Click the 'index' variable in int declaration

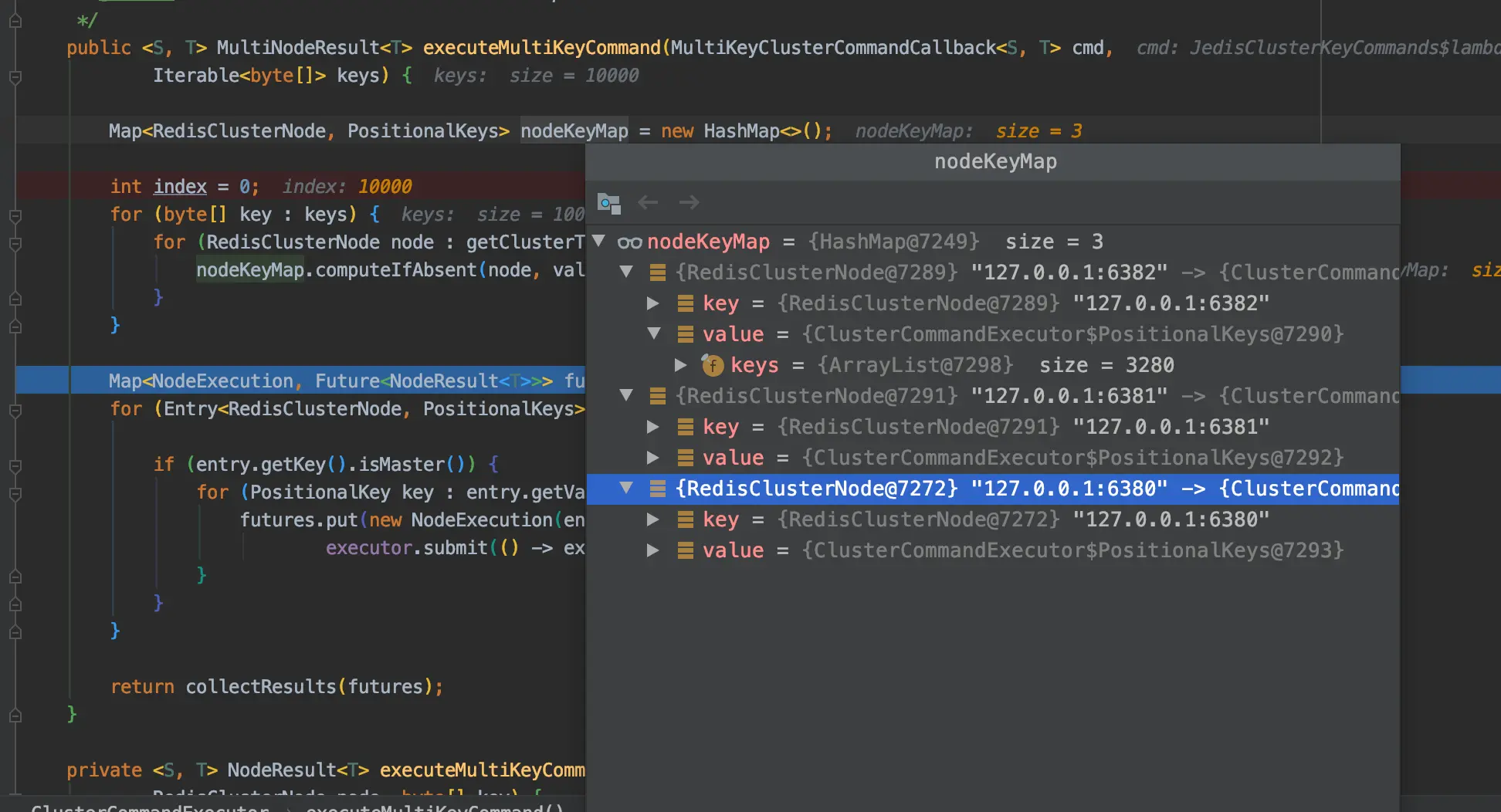(x=180, y=187)
